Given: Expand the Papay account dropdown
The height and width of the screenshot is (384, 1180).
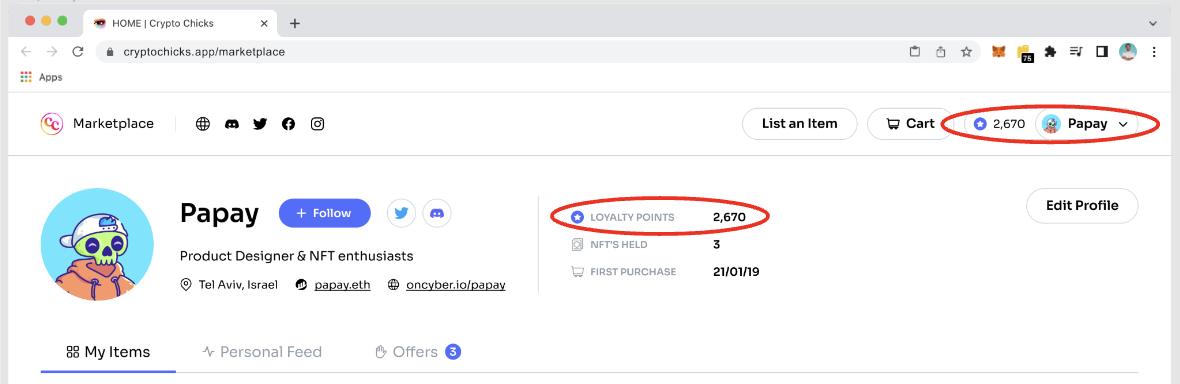Looking at the screenshot, I should click(x=1087, y=124).
